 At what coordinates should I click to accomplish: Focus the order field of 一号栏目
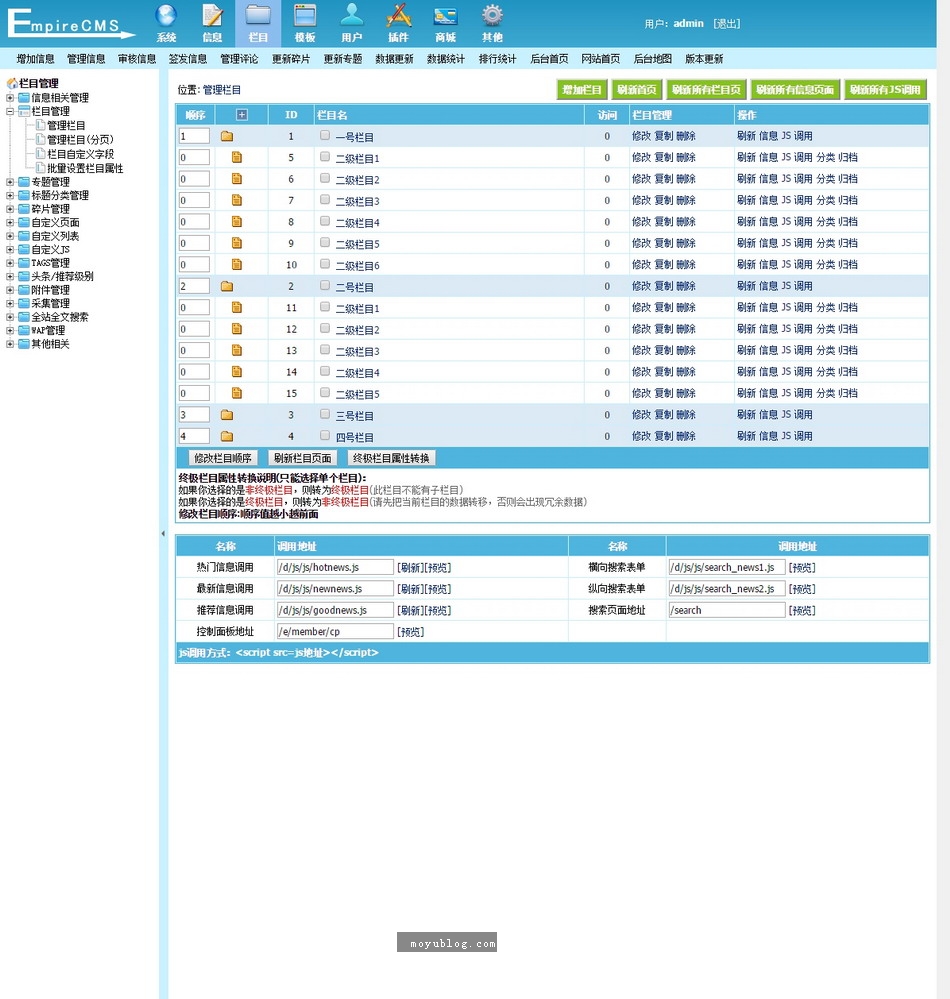[194, 136]
